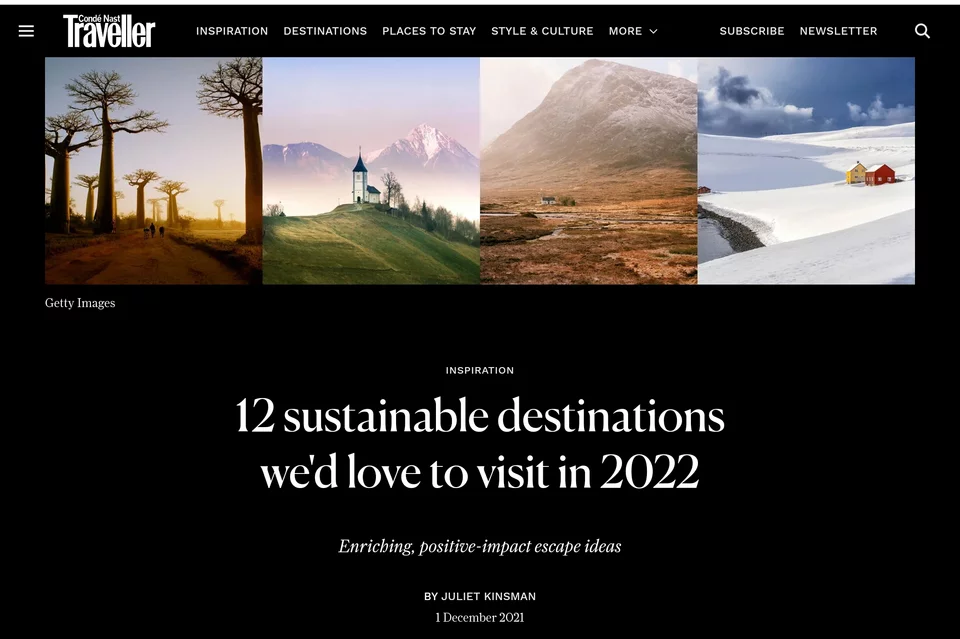Expand the More chevron arrow
This screenshot has height=639, width=960.
653,31
